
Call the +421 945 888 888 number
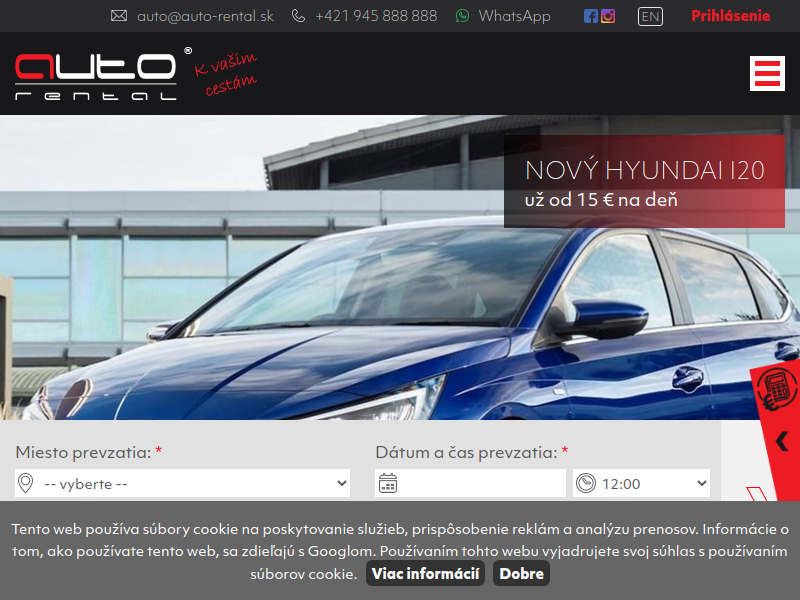376,16
